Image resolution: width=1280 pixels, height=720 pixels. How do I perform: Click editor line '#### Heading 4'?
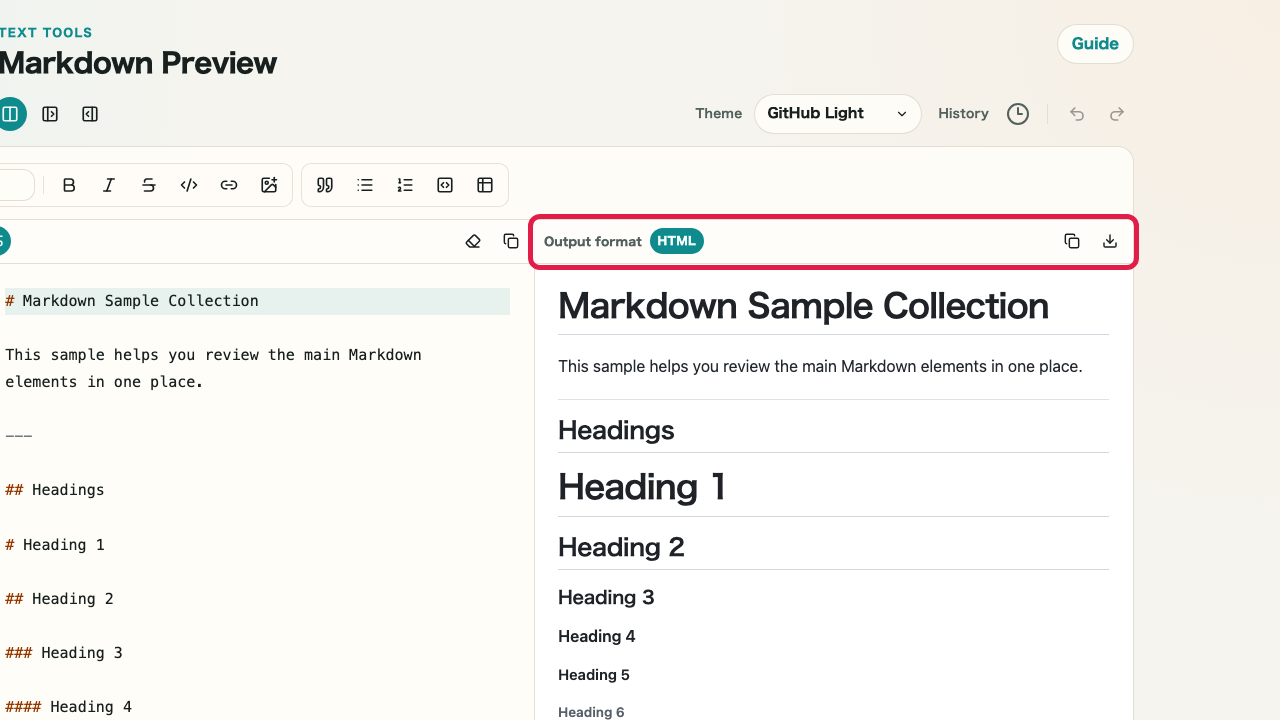[69, 707]
